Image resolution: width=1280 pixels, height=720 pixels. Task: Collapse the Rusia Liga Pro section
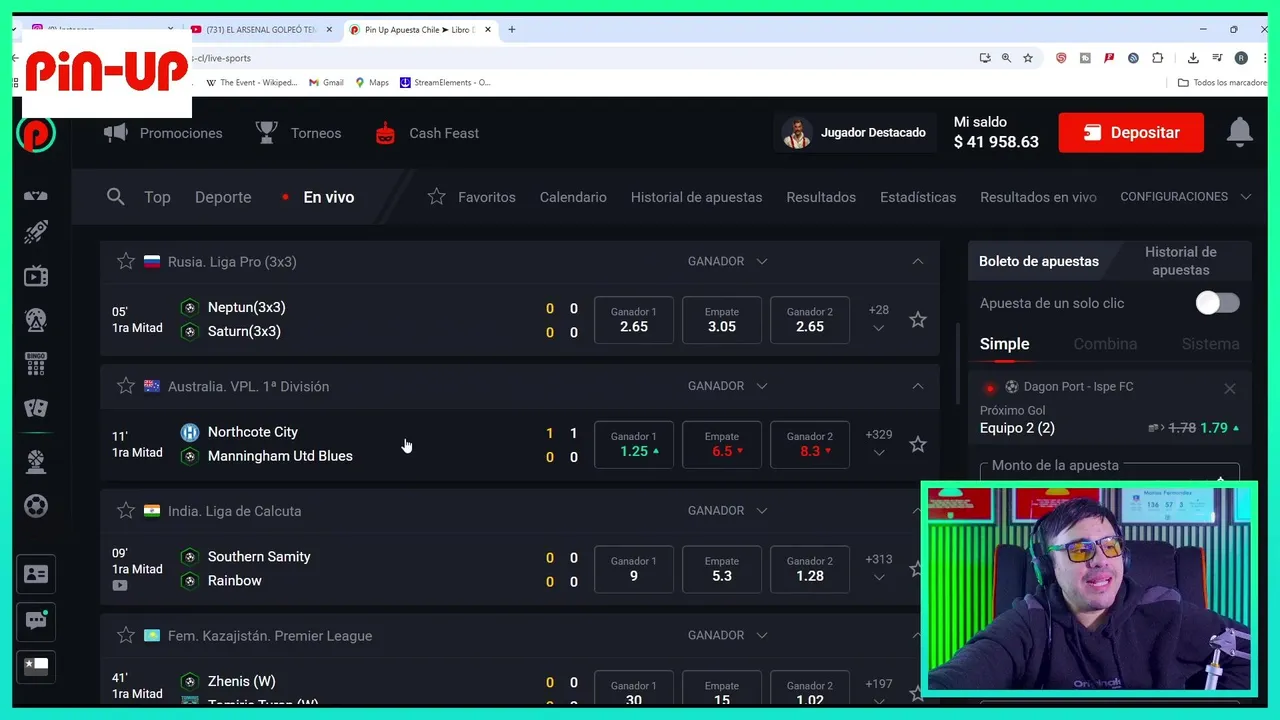point(918,261)
